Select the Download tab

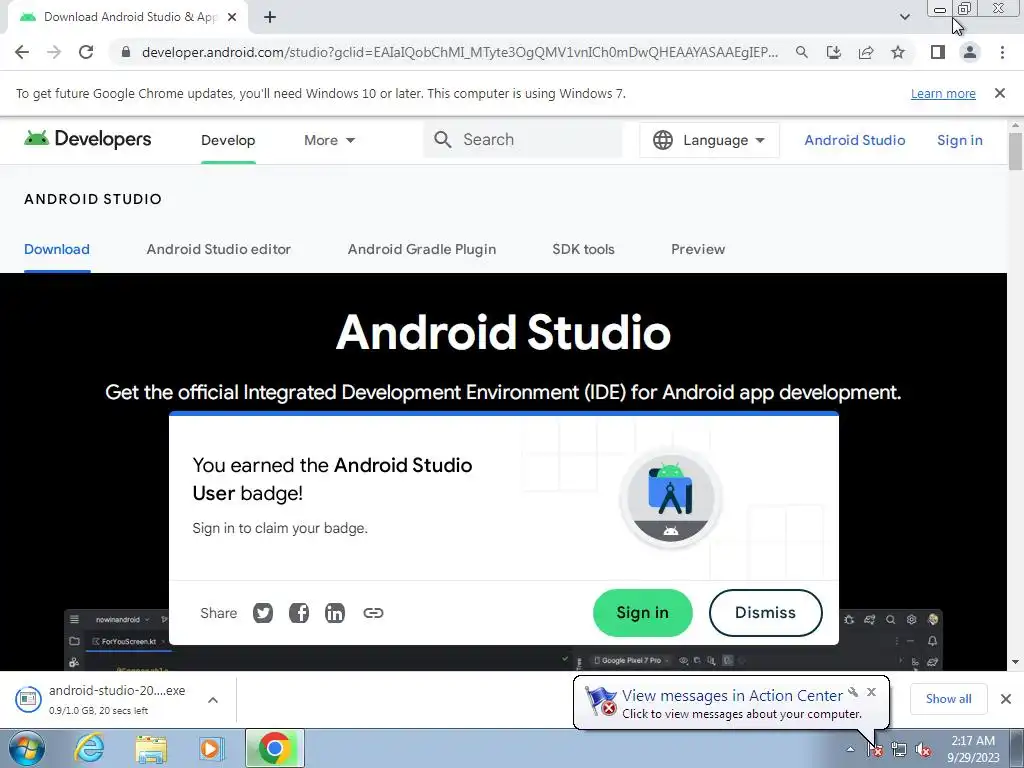[57, 249]
